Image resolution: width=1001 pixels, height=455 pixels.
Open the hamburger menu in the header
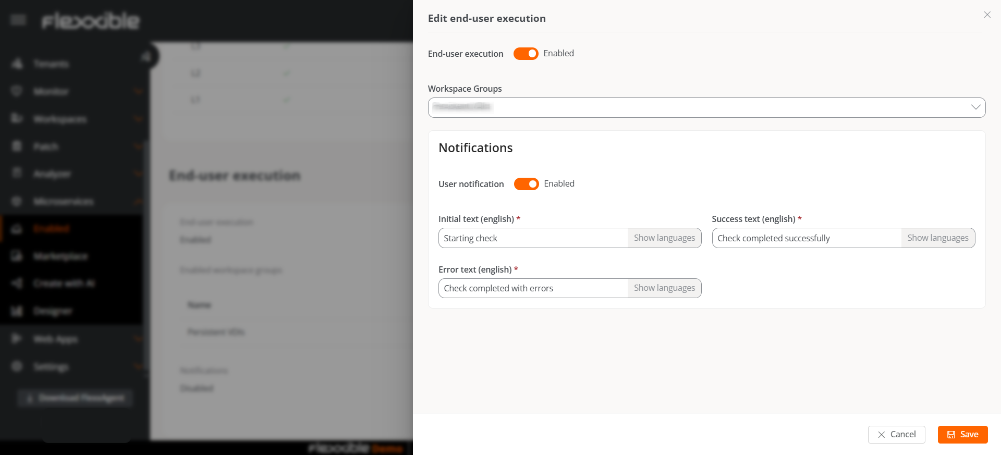[19, 20]
